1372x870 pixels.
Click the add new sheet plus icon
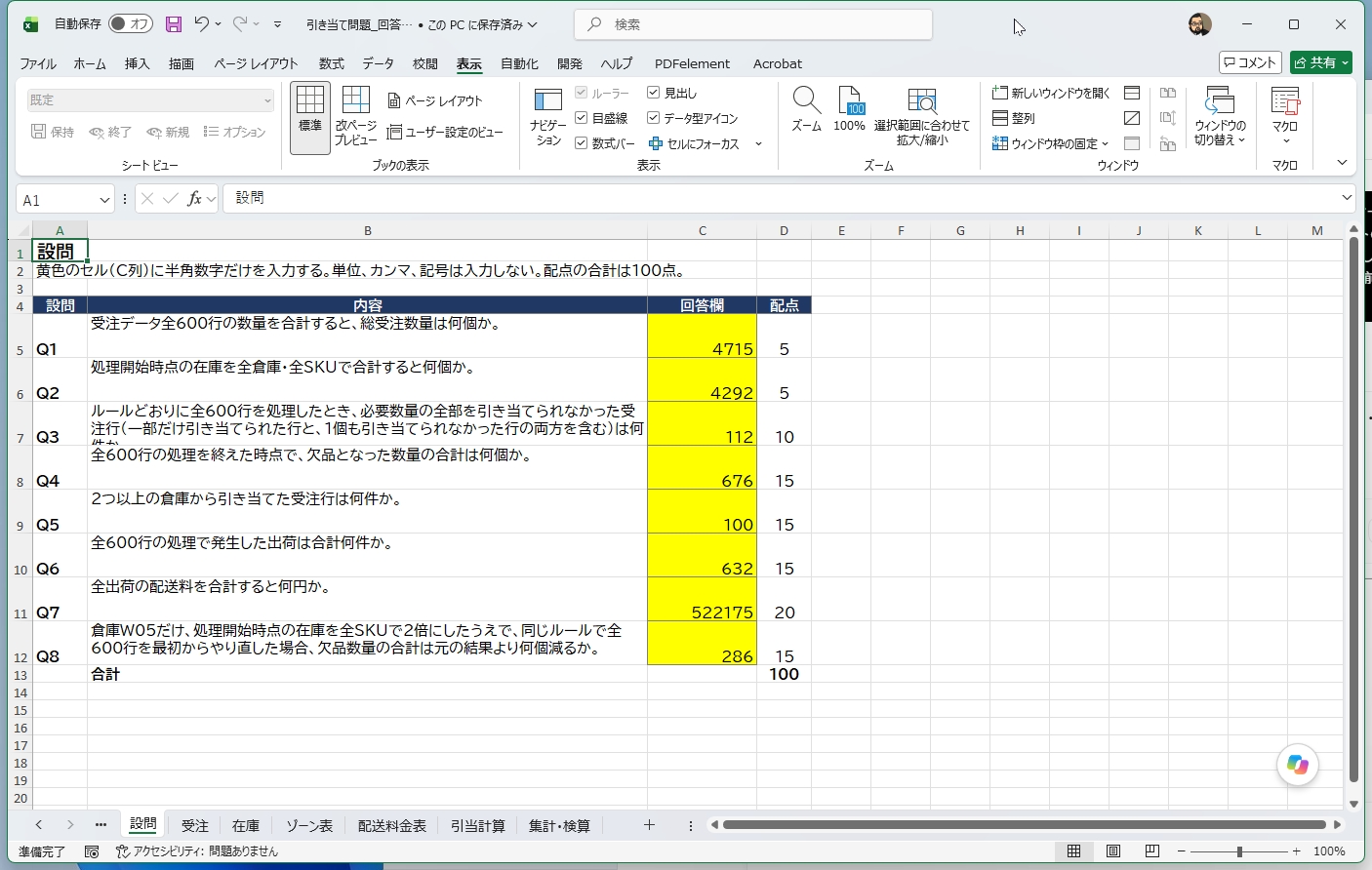[649, 825]
